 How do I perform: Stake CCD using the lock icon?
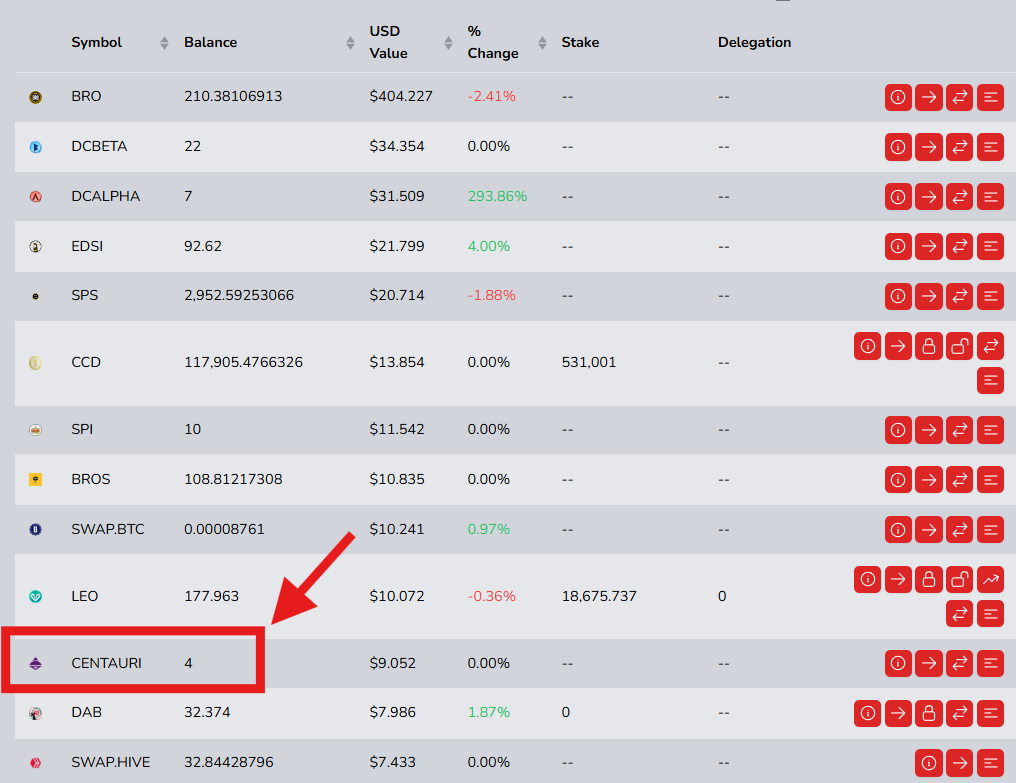[x=929, y=346]
